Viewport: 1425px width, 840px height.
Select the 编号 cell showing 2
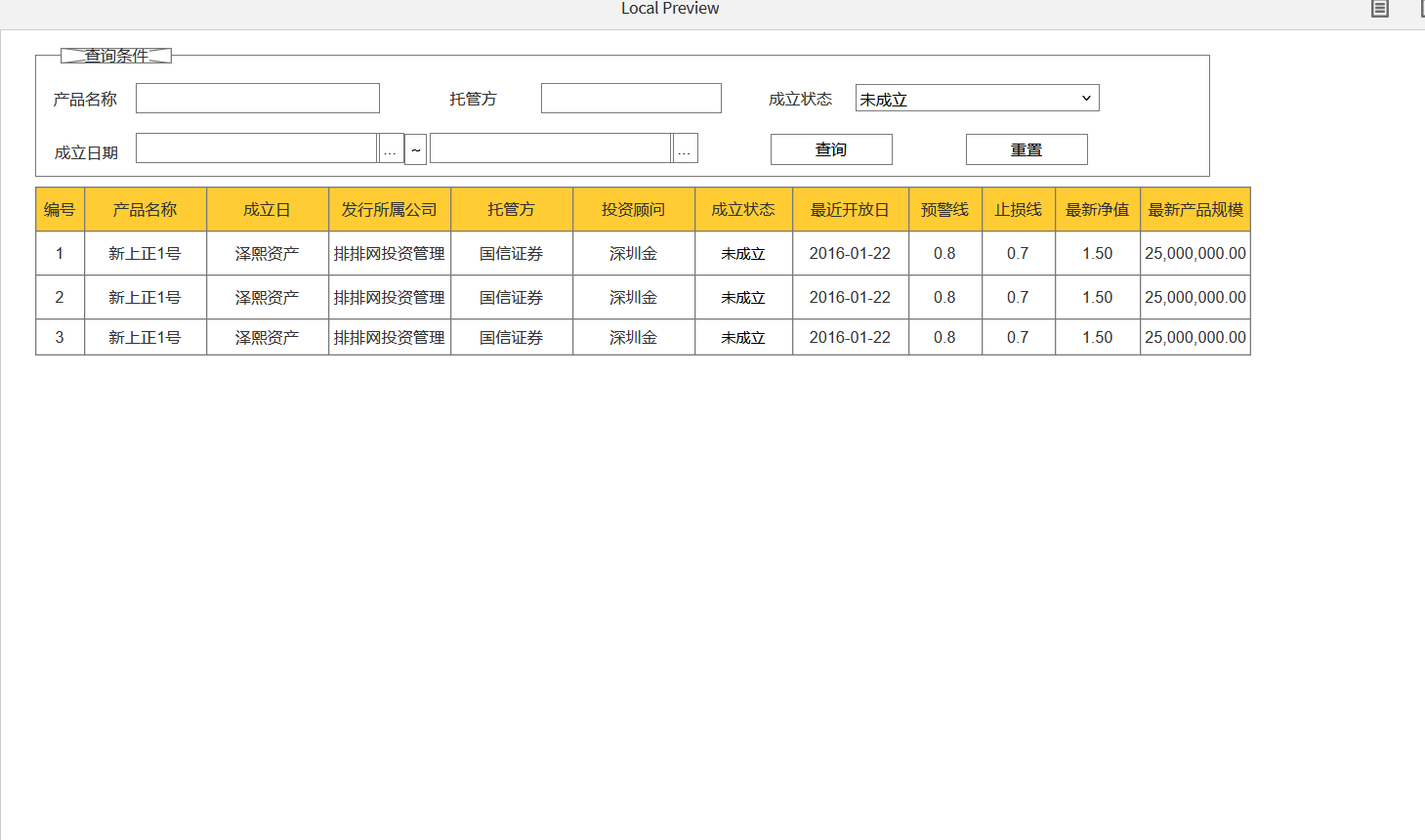point(61,297)
